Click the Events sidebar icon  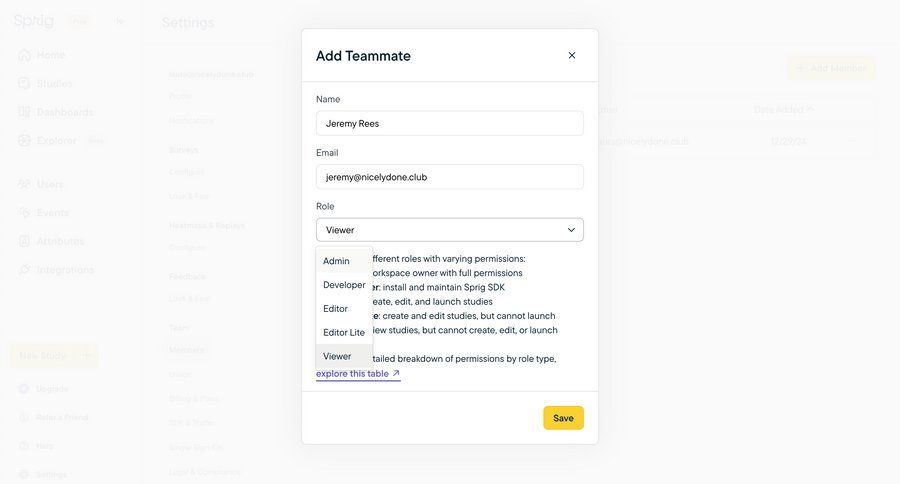coord(24,213)
